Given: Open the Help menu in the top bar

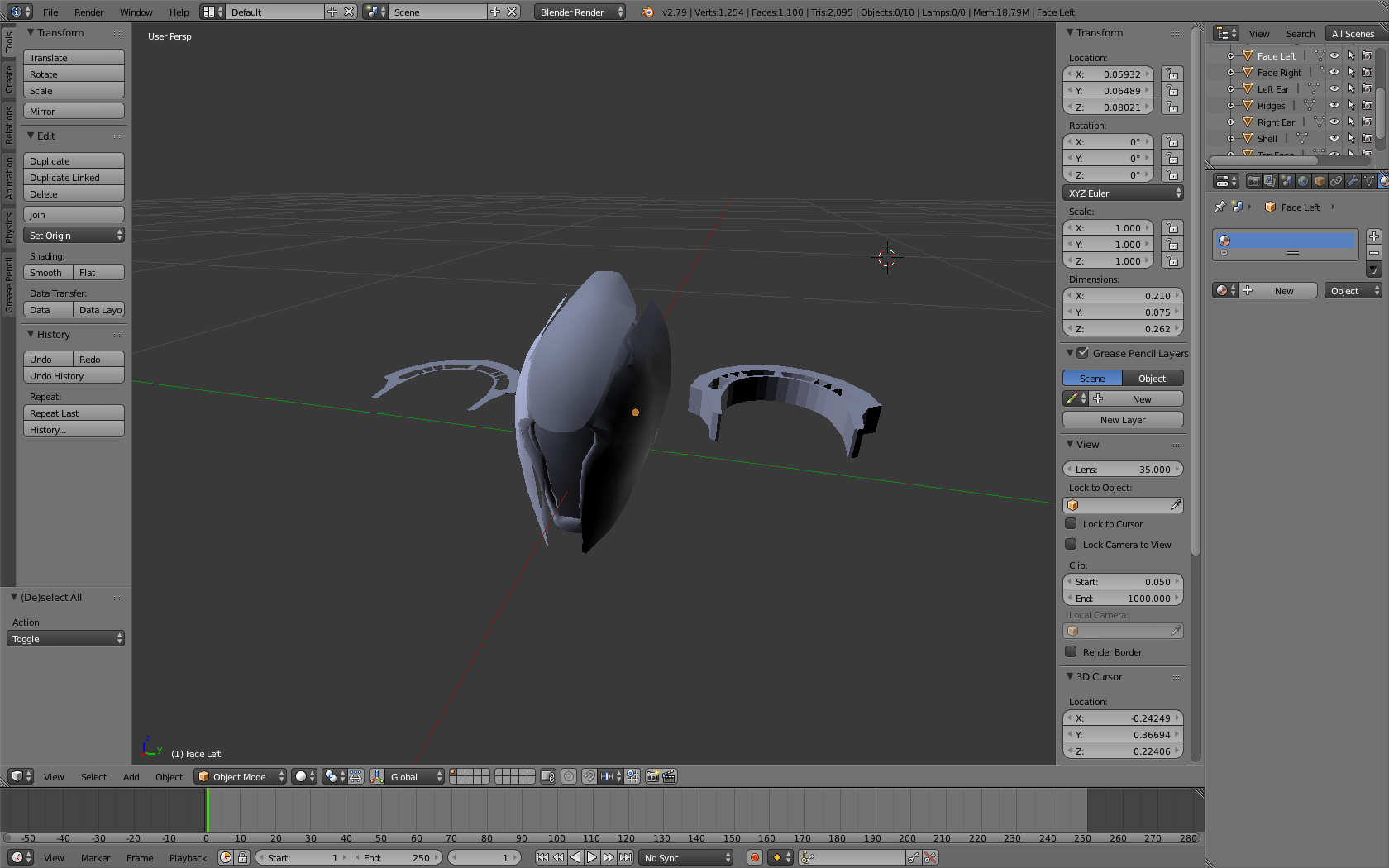Looking at the screenshot, I should [x=179, y=12].
